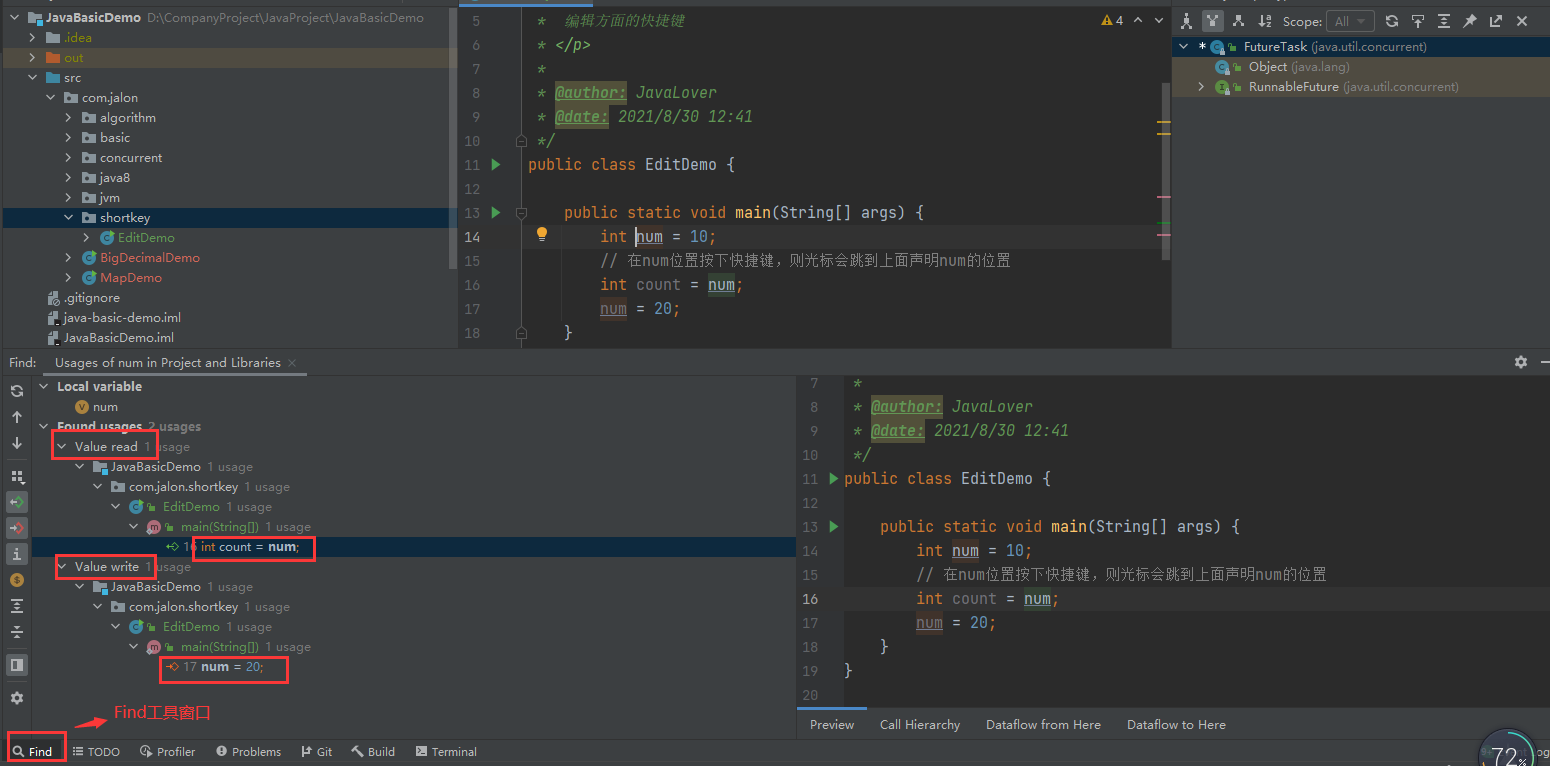The height and width of the screenshot is (766, 1550).
Task: Click the Find panel settings gear
Action: [x=1521, y=362]
